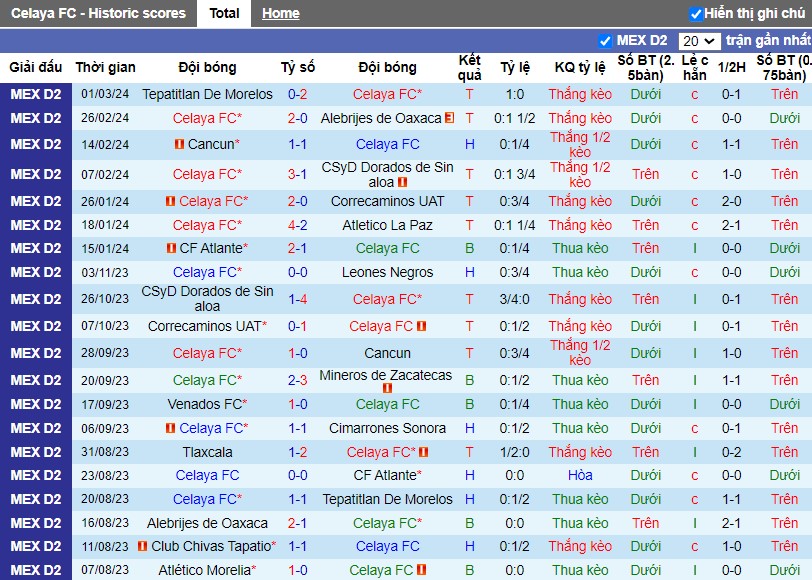
Task: Click the 2-3 score against Mineros de Zacatecas
Action: coord(297,380)
